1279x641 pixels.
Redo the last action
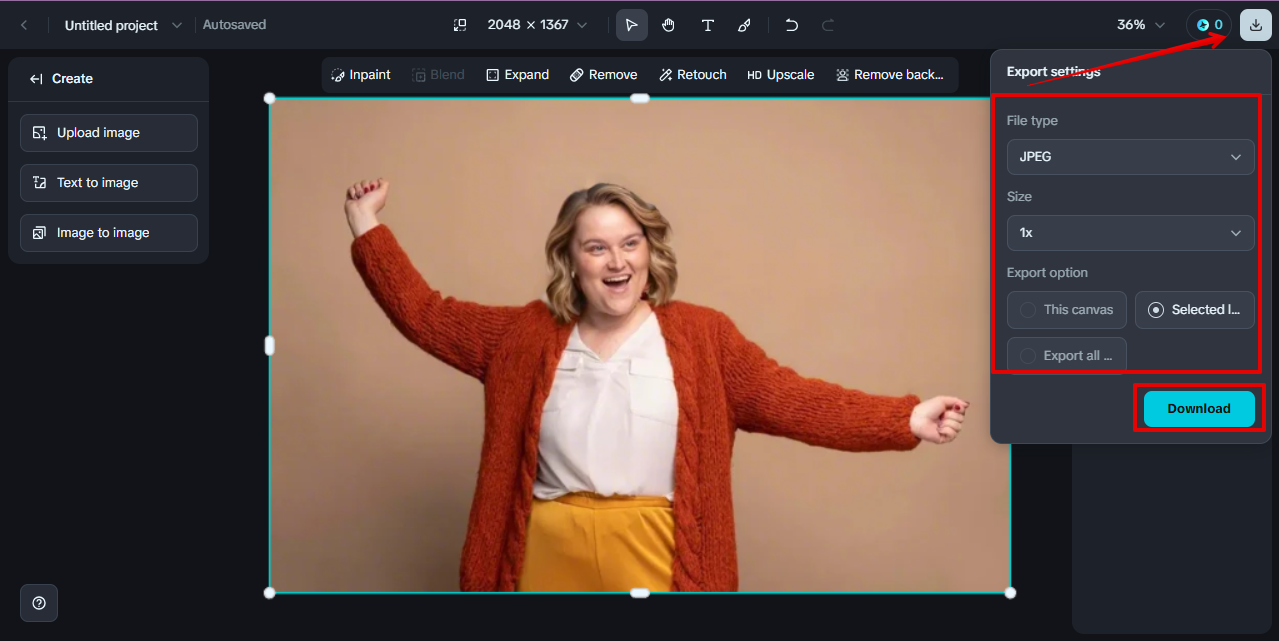click(x=828, y=25)
